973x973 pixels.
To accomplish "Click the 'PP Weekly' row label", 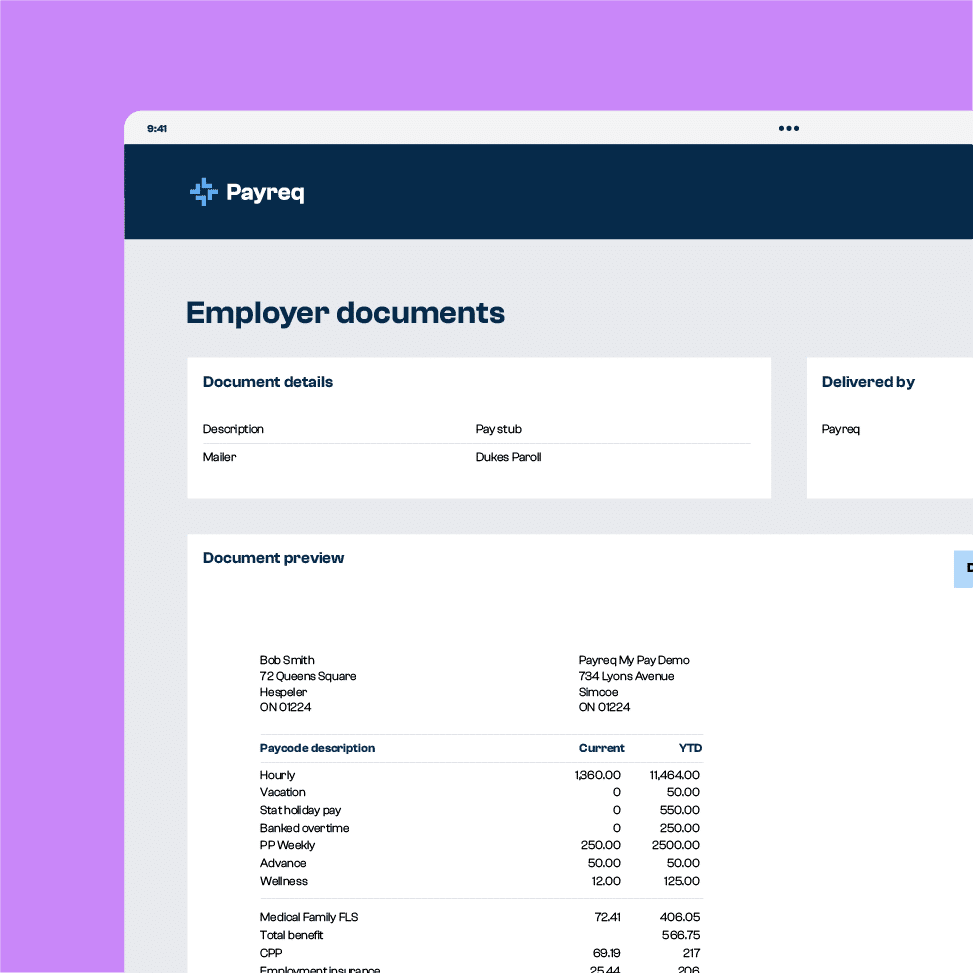I will (x=287, y=845).
